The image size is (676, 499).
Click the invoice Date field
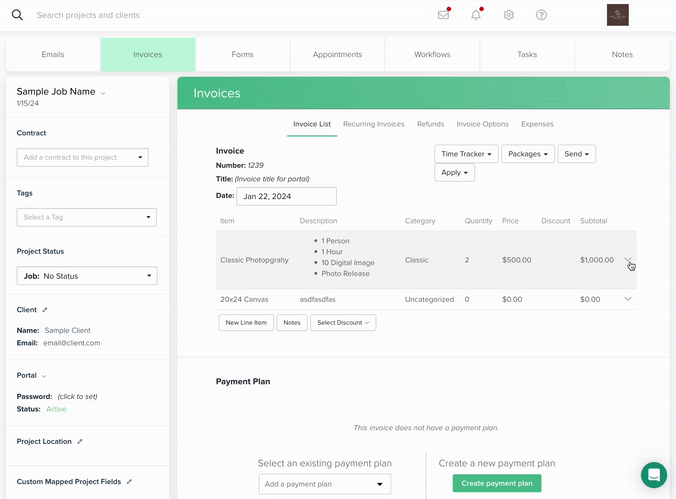point(286,196)
